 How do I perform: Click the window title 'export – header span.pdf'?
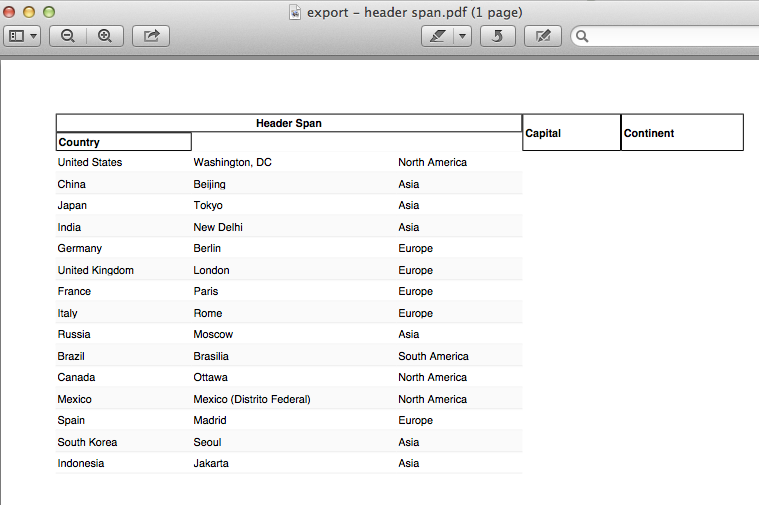click(414, 12)
